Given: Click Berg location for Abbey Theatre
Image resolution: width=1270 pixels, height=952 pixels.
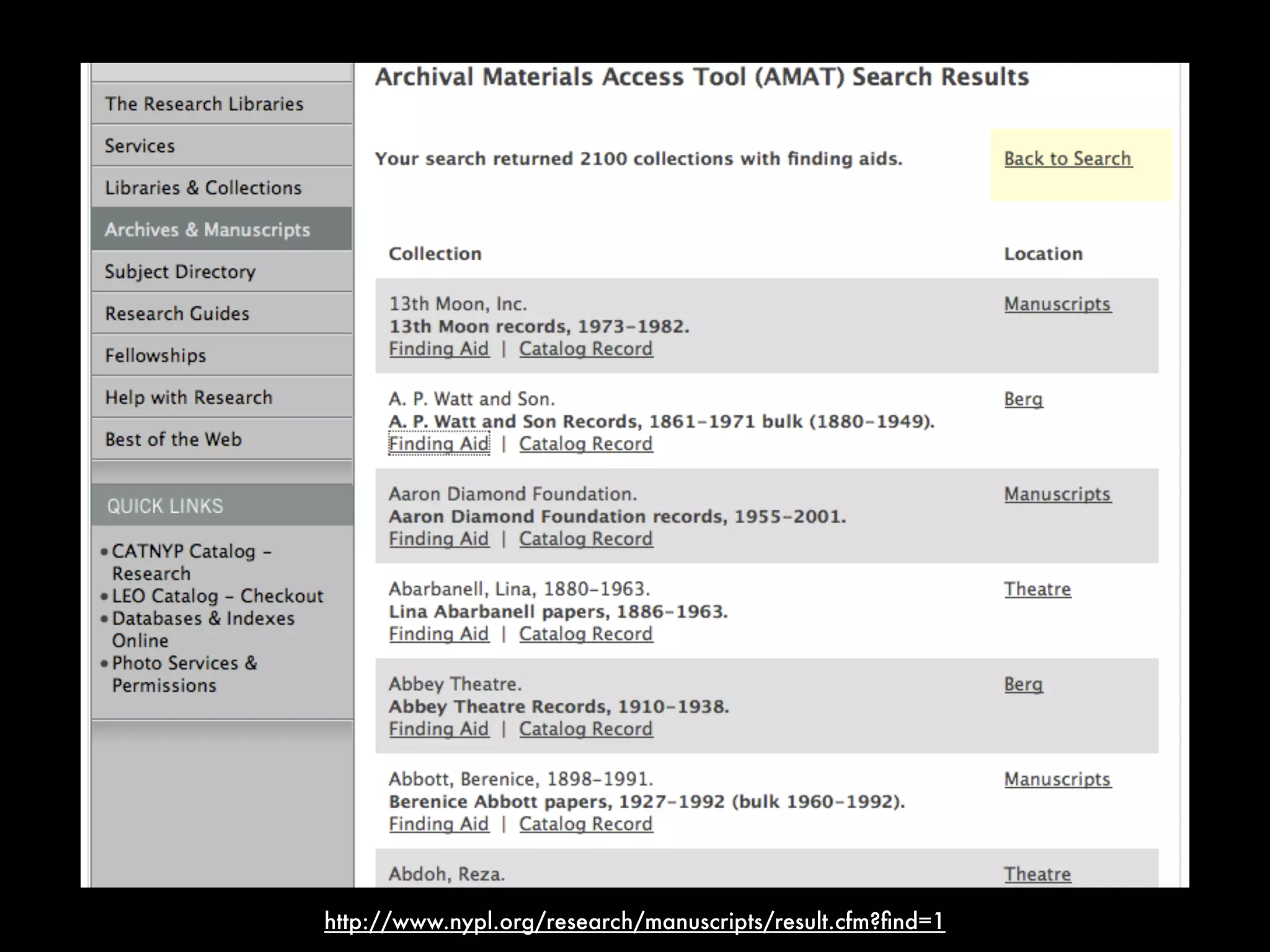Looking at the screenshot, I should coord(1024,684).
